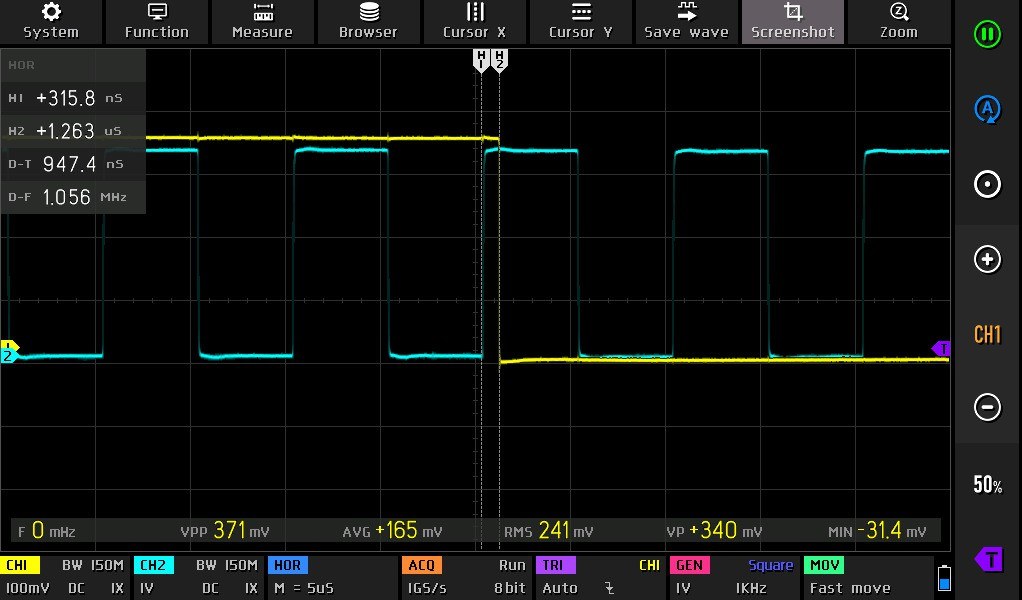Tap the Square generator waveform label
Viewport: 1022px width, 600px height.
[x=770, y=565]
